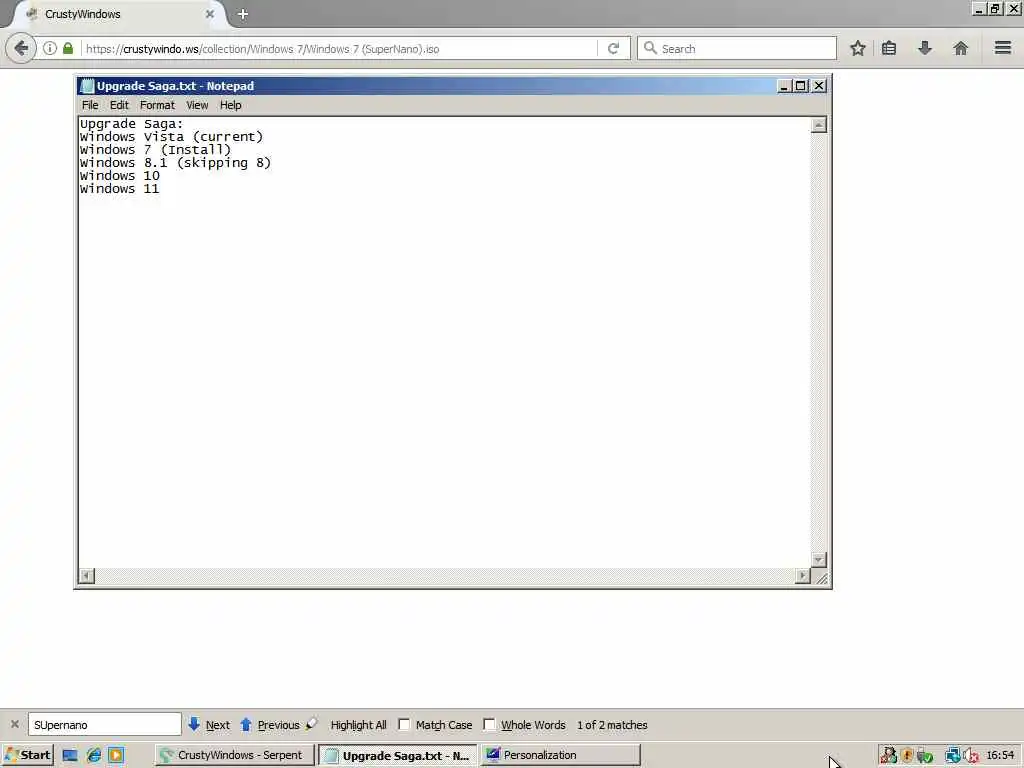
Task: Minimize the browser window
Action: click(x=978, y=9)
